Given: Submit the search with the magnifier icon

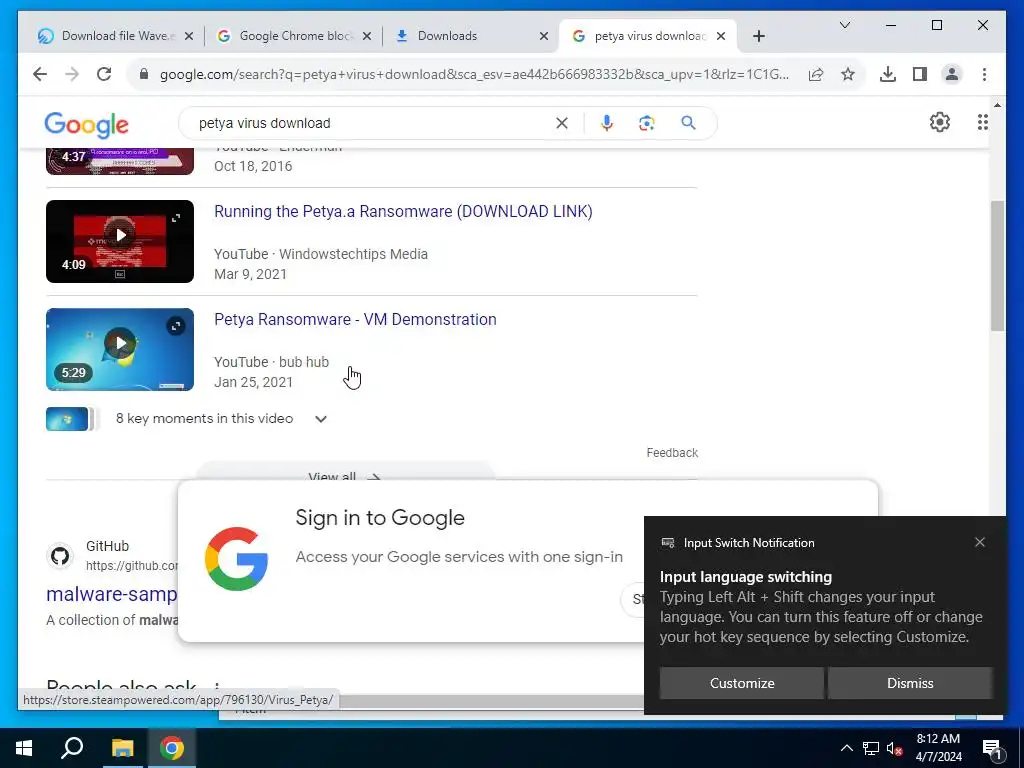Looking at the screenshot, I should pos(688,123).
